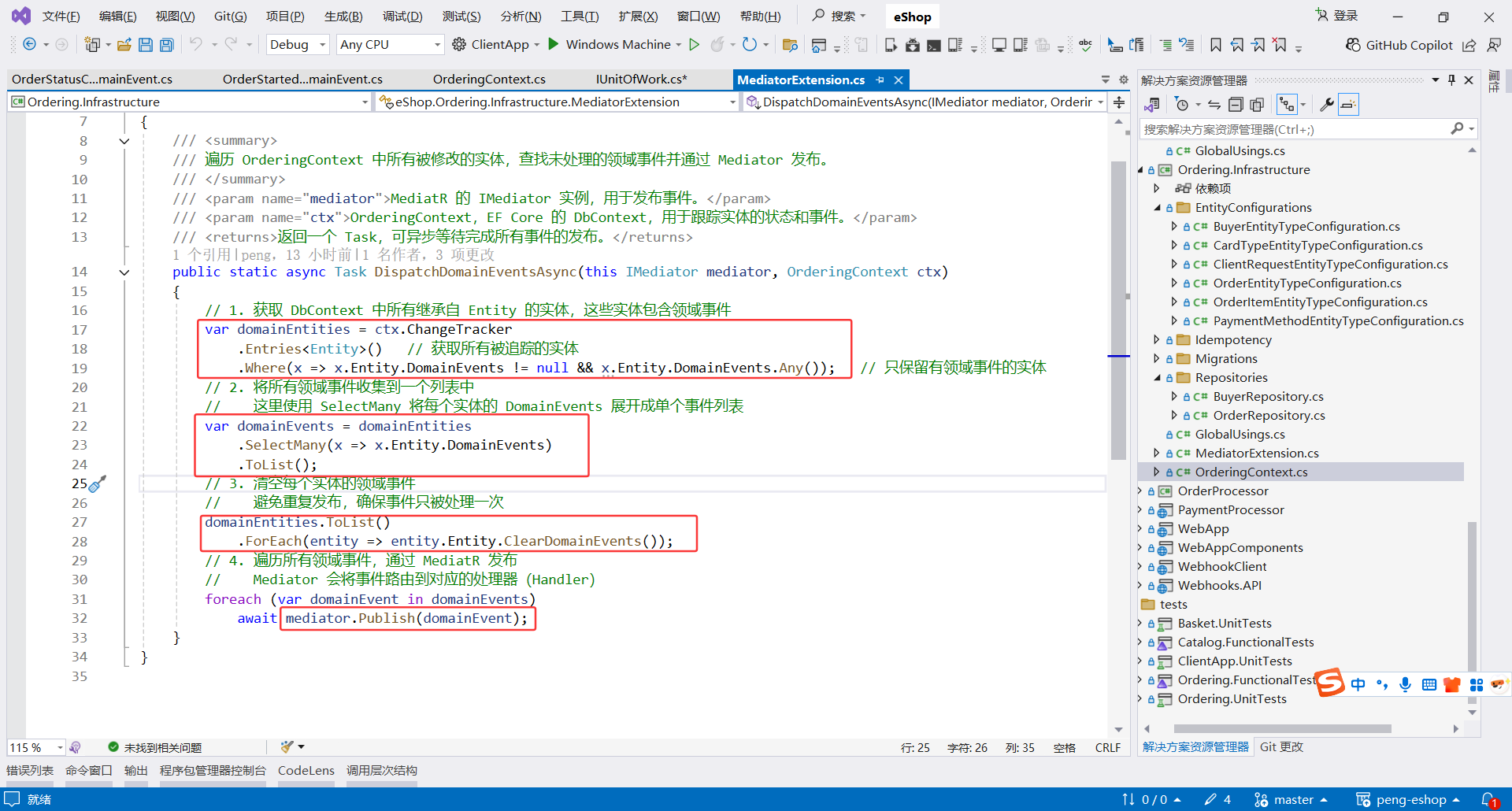This screenshot has width=1512, height=811.
Task: Click the find in files folder-search icon
Action: coord(790,45)
